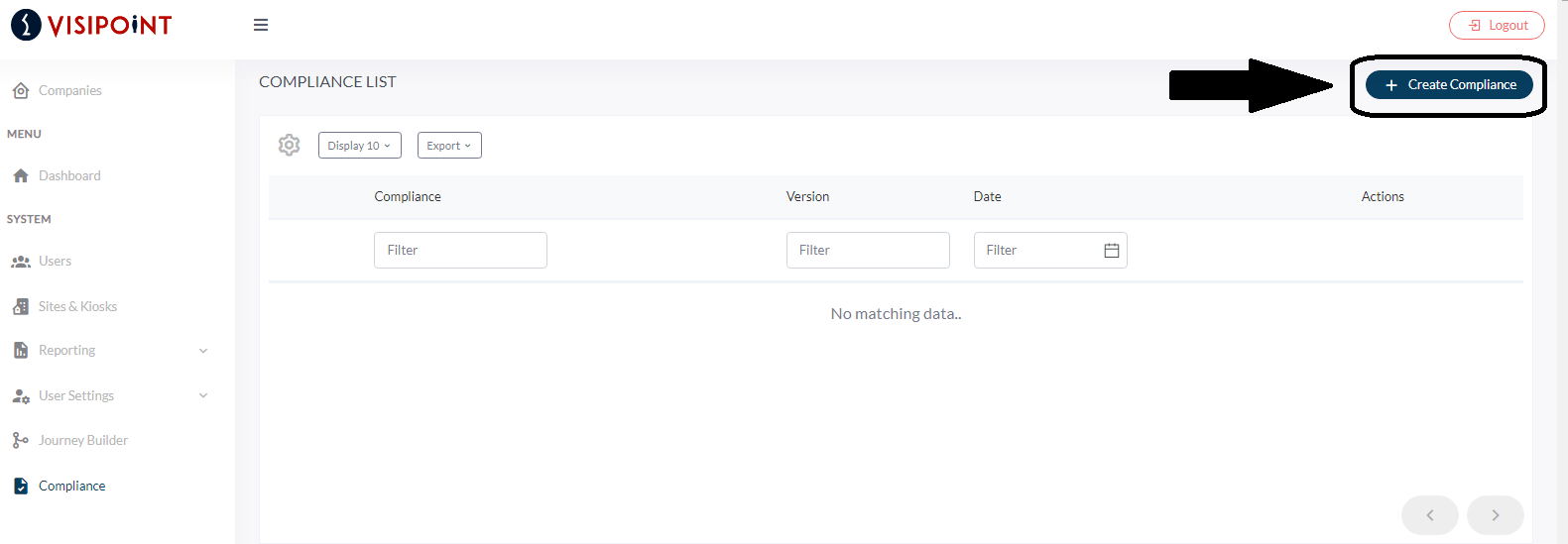Open the Export dropdown
This screenshot has height=544, width=1568.
(449, 146)
